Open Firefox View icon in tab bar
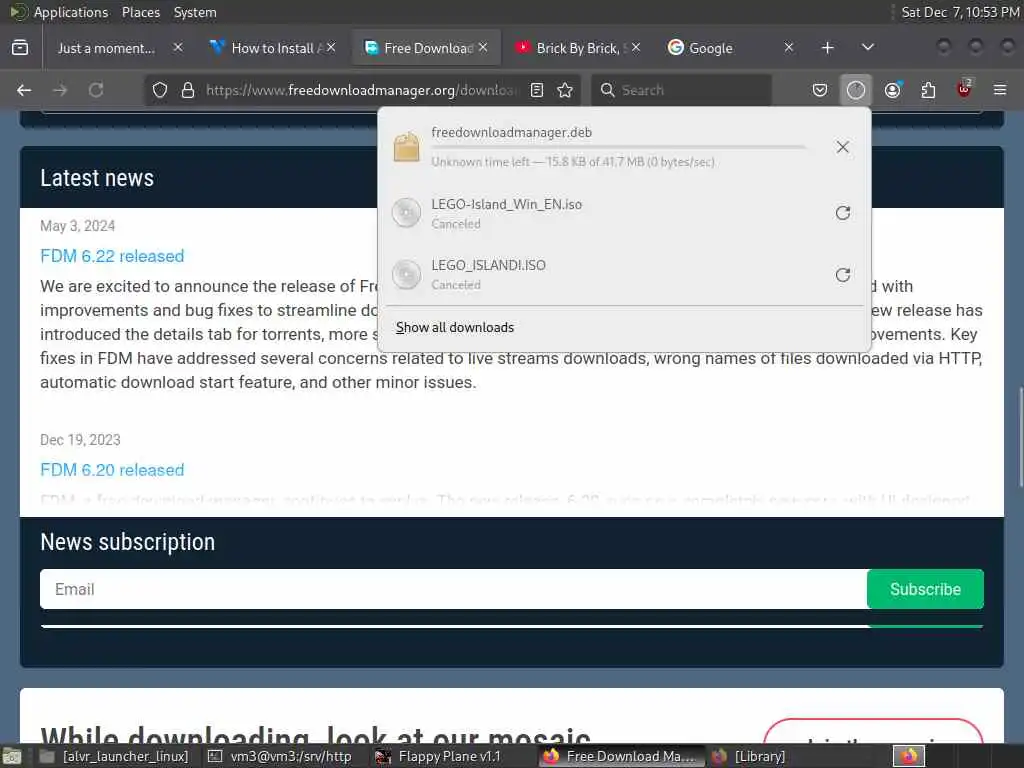 (20, 48)
